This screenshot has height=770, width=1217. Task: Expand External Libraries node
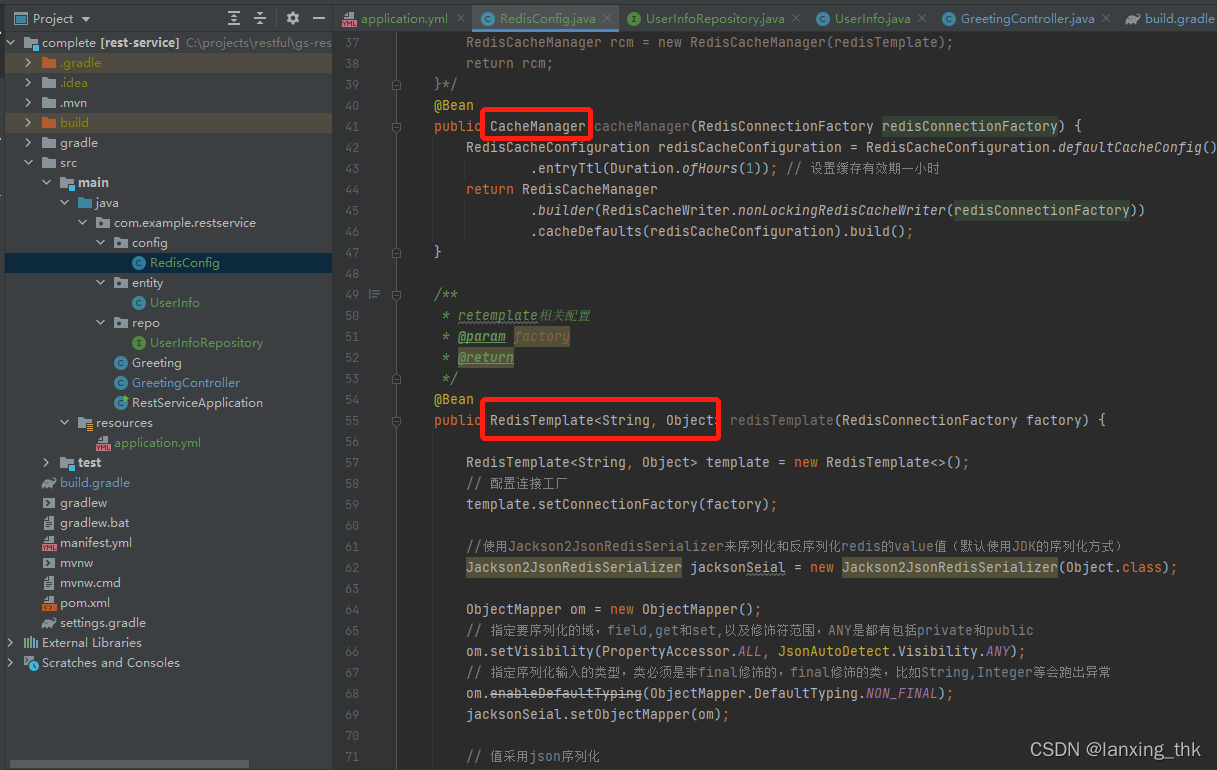11,643
